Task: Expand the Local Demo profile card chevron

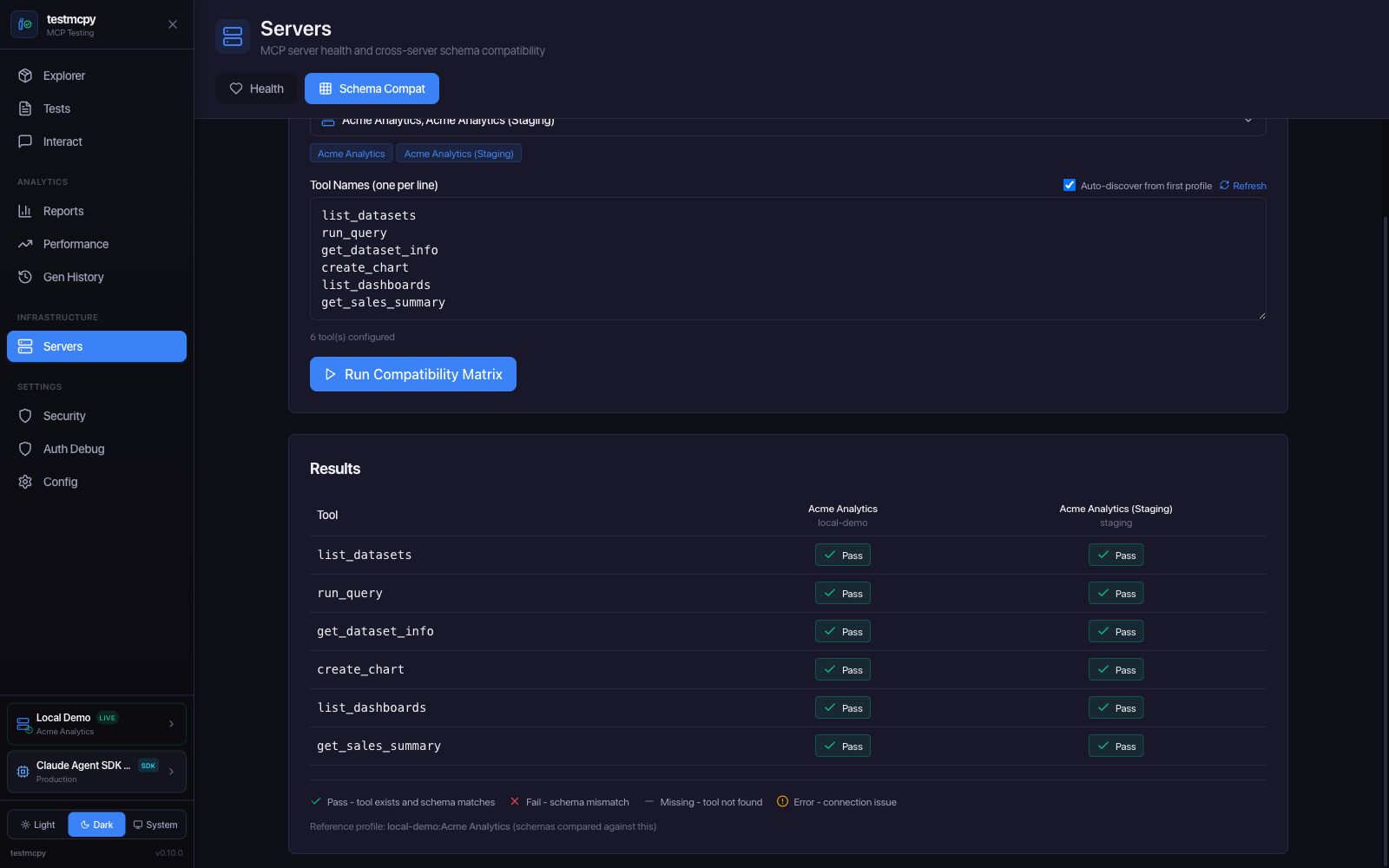Action: (x=171, y=724)
